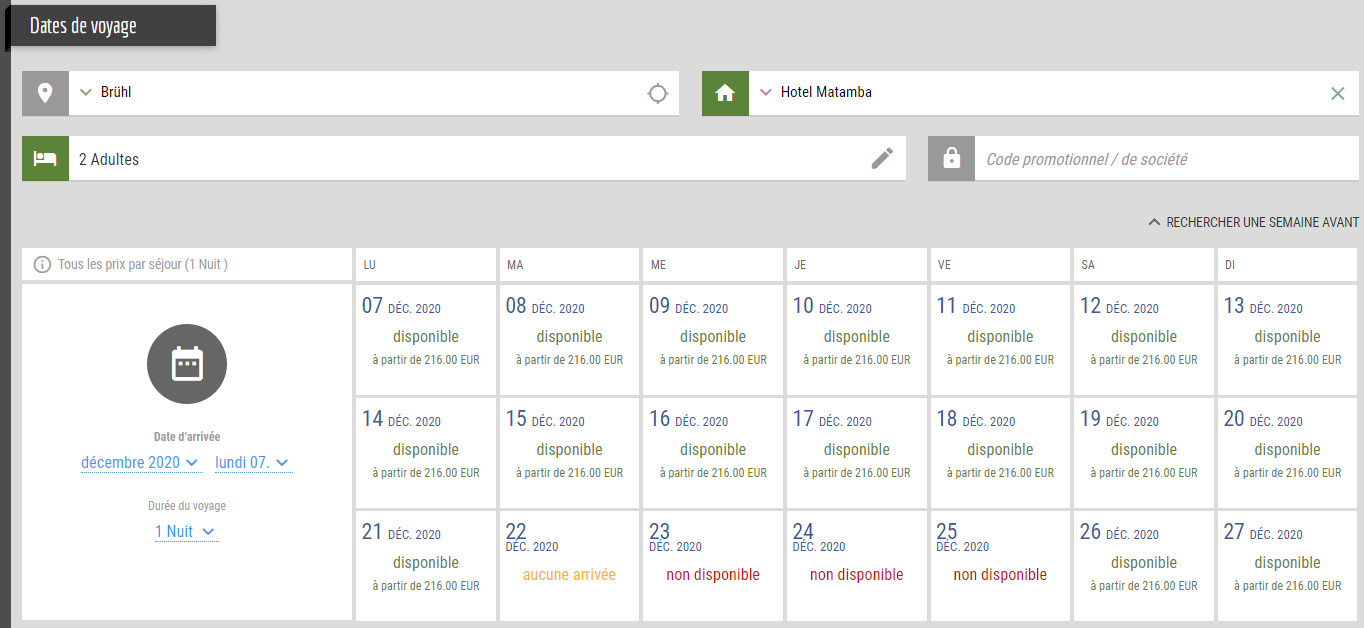Select arrival date 13 Déc. 2020

(x=1288, y=340)
